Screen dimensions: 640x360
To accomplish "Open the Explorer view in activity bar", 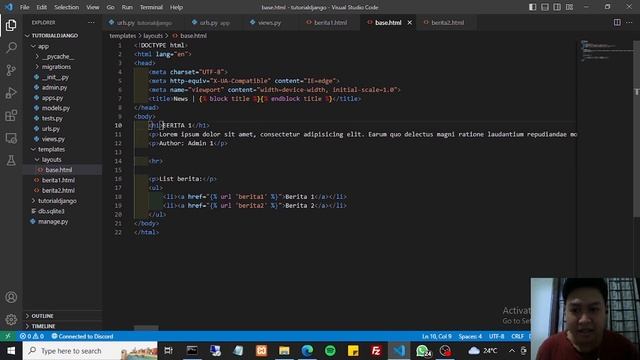I will click(x=11, y=25).
